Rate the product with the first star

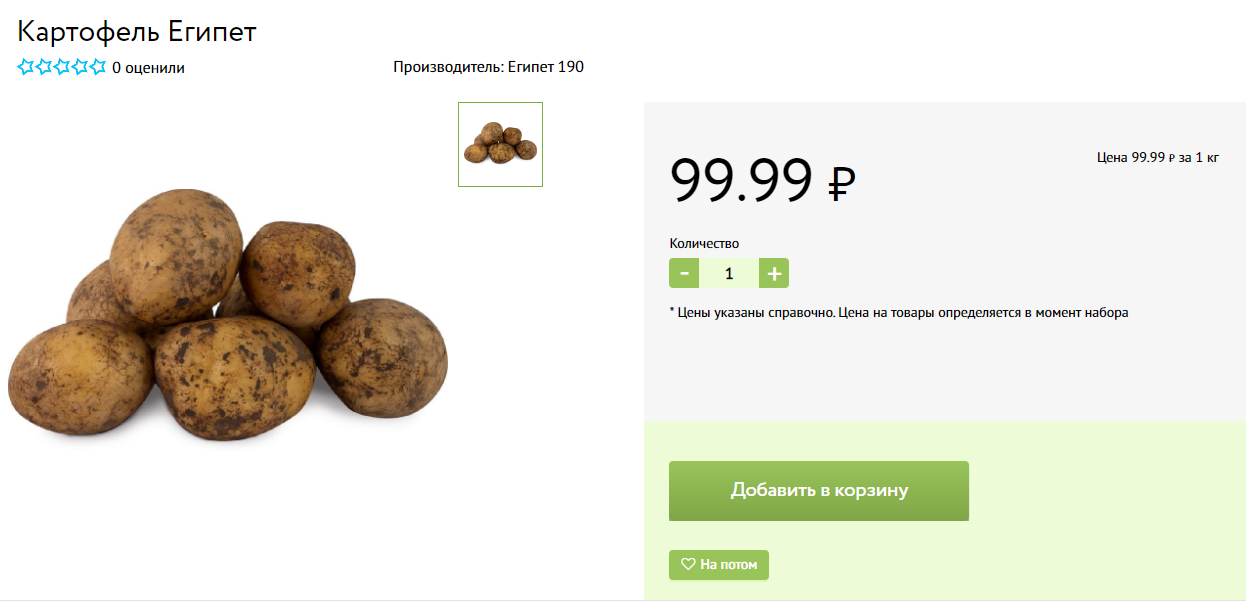[26, 67]
